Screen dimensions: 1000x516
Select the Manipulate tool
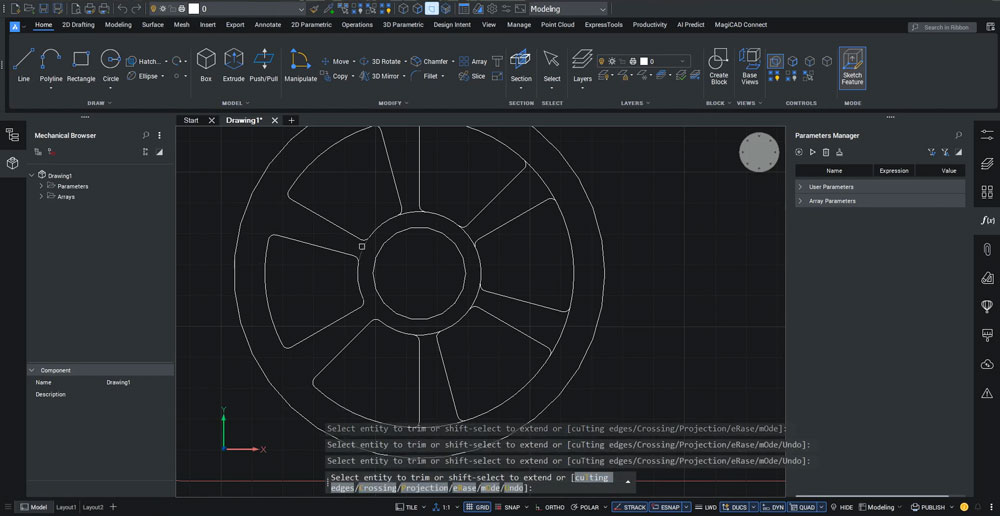(300, 64)
